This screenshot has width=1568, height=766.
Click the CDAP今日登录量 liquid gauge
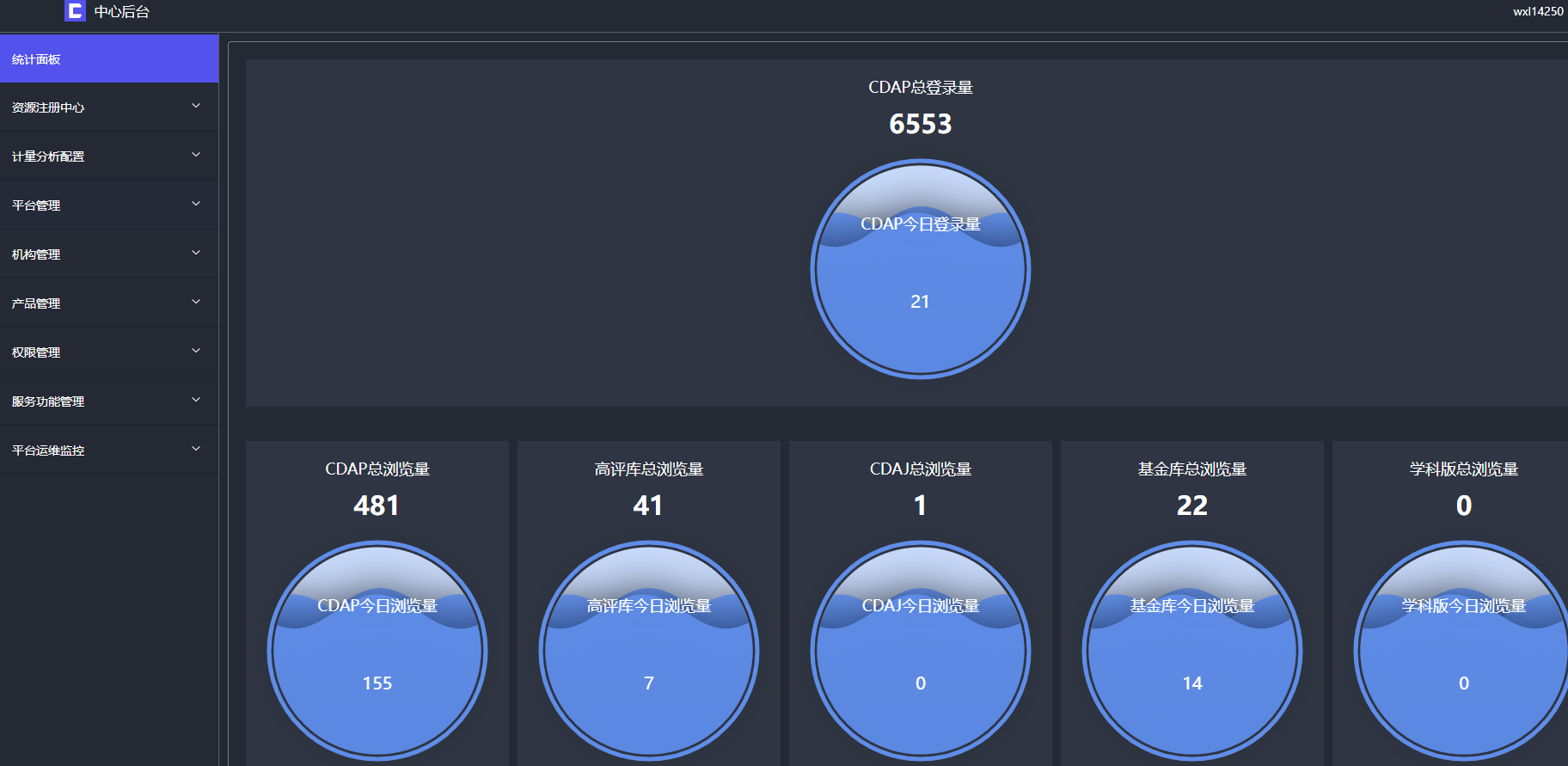(921, 269)
